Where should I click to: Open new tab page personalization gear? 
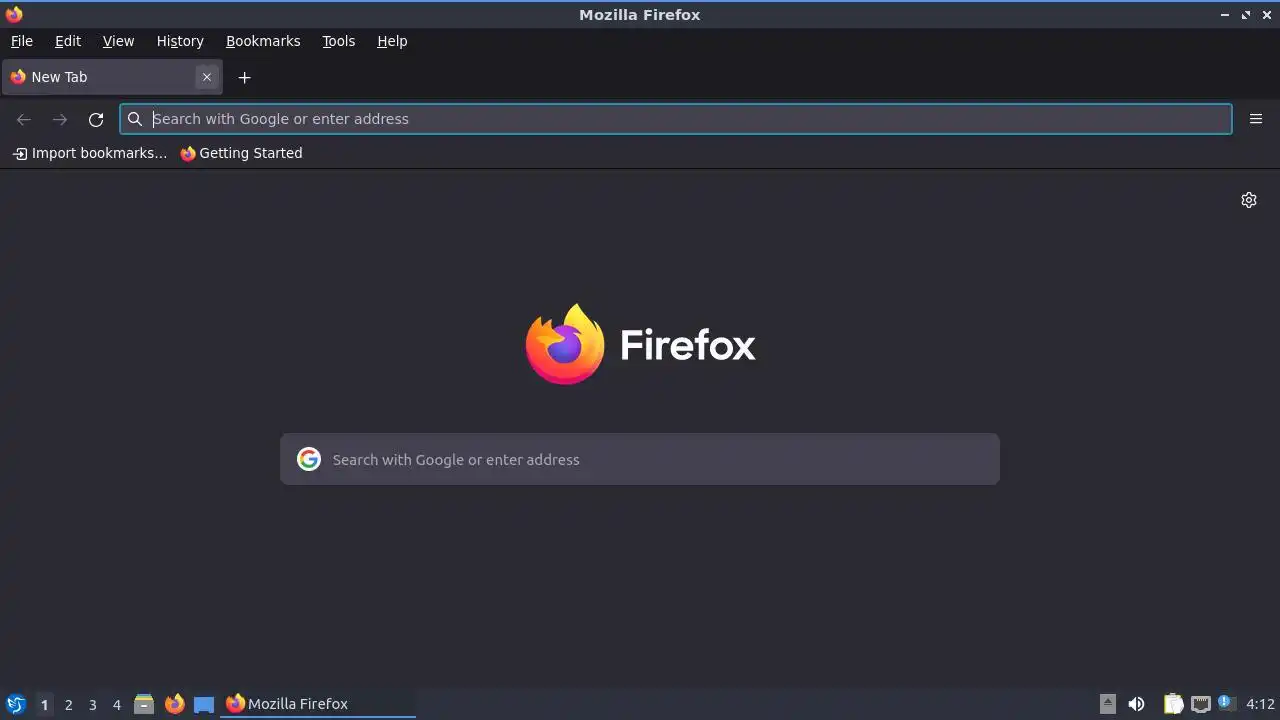click(1249, 200)
